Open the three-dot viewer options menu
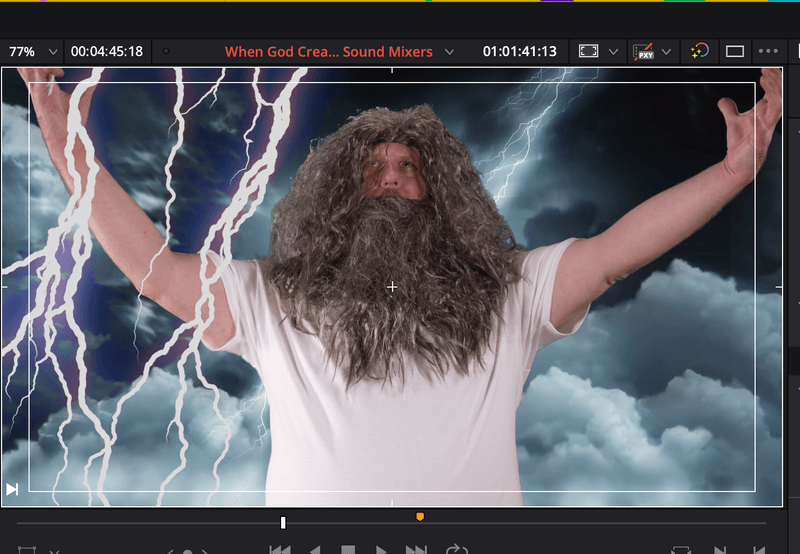 768,51
